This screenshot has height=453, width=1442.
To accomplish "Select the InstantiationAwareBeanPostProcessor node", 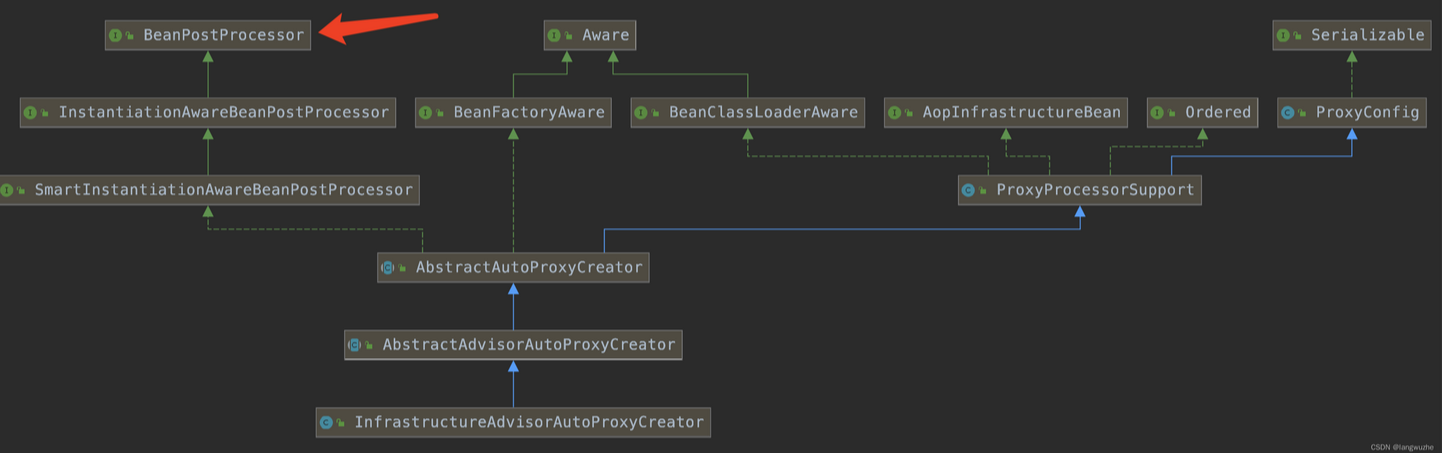I will point(208,112).
